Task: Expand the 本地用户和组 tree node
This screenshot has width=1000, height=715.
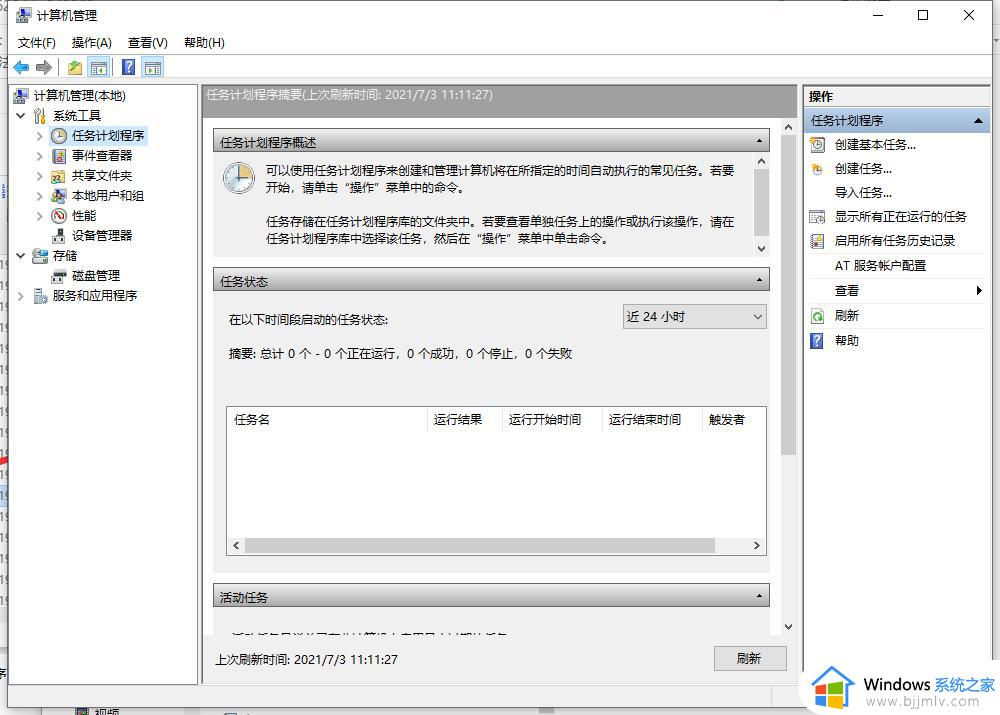Action: (40, 196)
